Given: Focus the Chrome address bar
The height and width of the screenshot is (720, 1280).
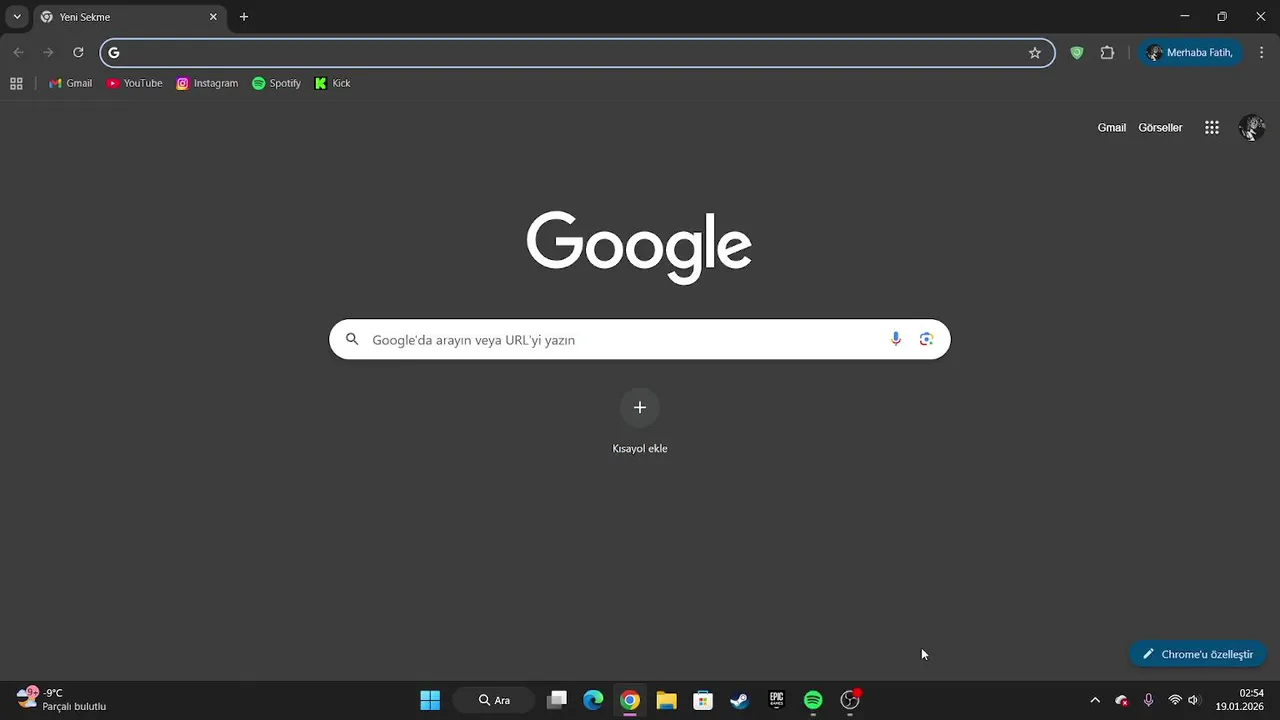Looking at the screenshot, I should pyautogui.click(x=577, y=53).
